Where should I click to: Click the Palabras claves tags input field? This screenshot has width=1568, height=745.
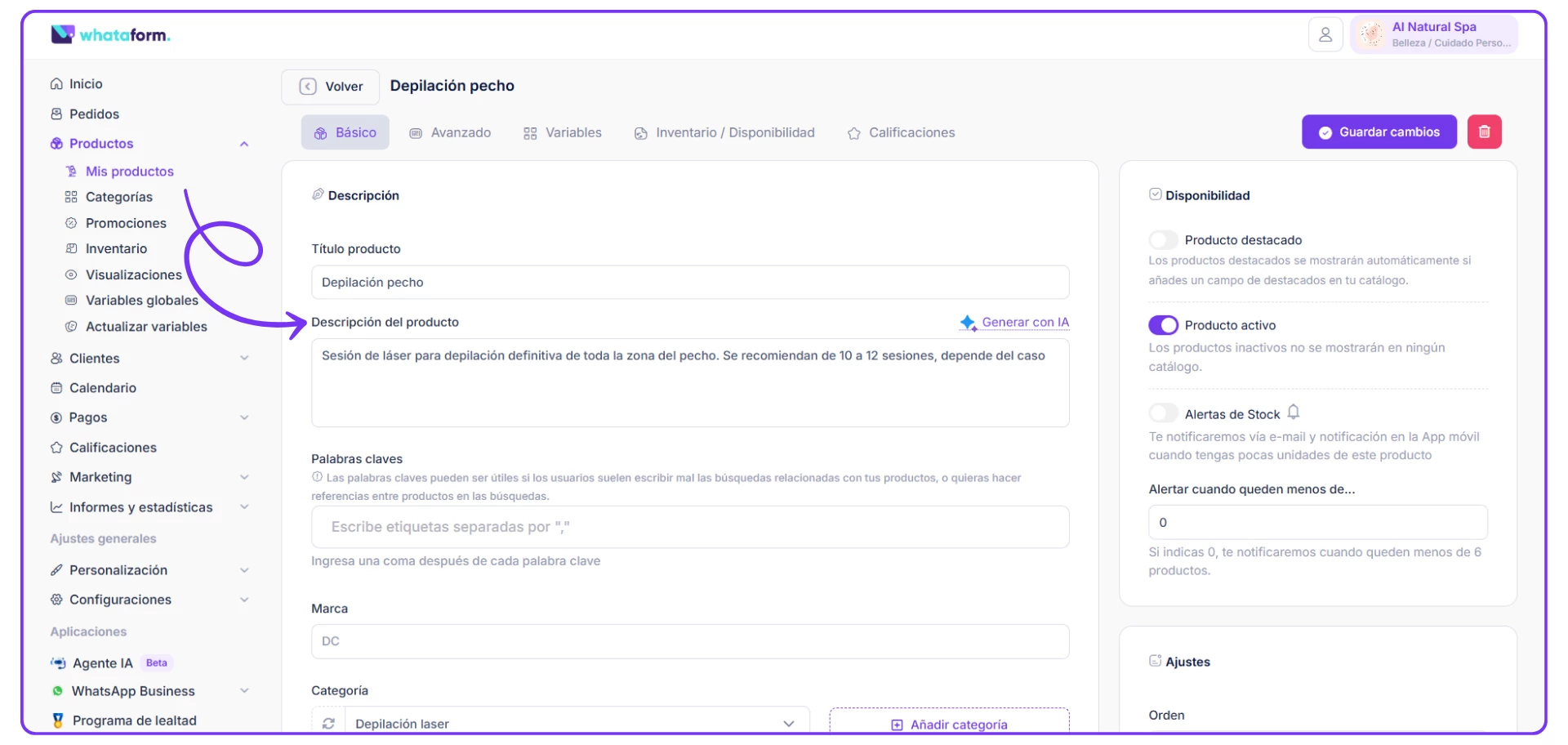click(689, 527)
